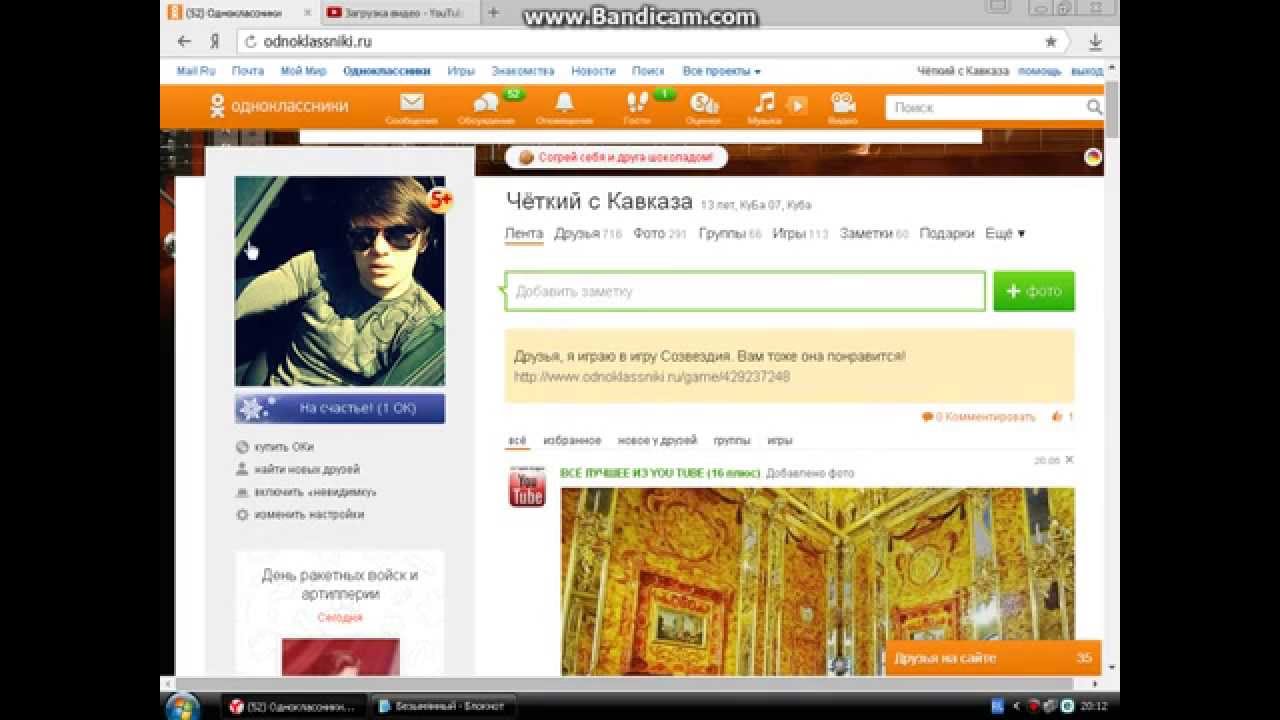Screen dimensions: 1280x720
Task: Click the thumbs-up Класс icon on note
Action: pos(1057,416)
